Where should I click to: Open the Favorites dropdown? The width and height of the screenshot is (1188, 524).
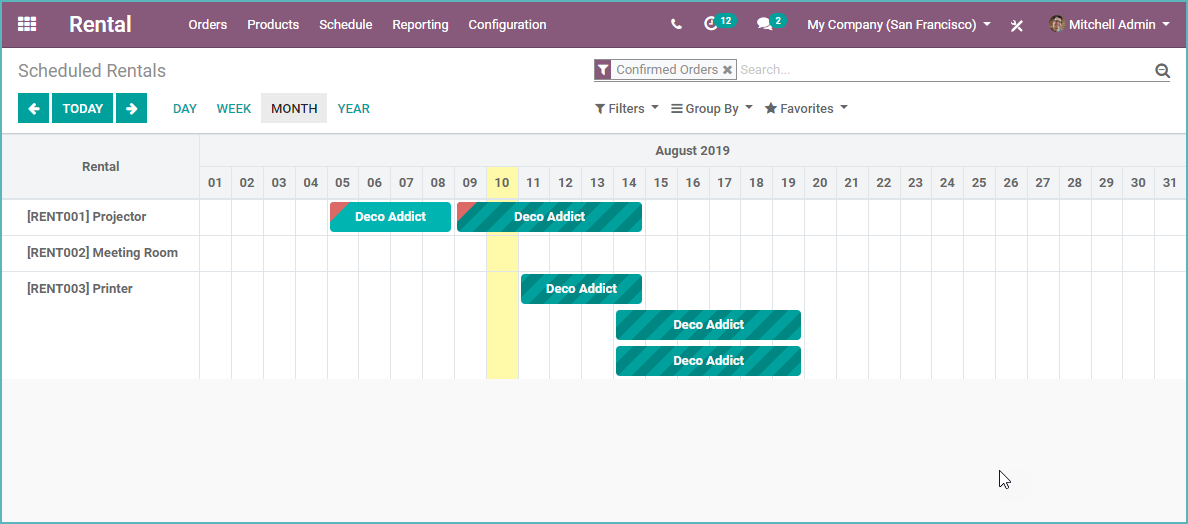point(806,108)
